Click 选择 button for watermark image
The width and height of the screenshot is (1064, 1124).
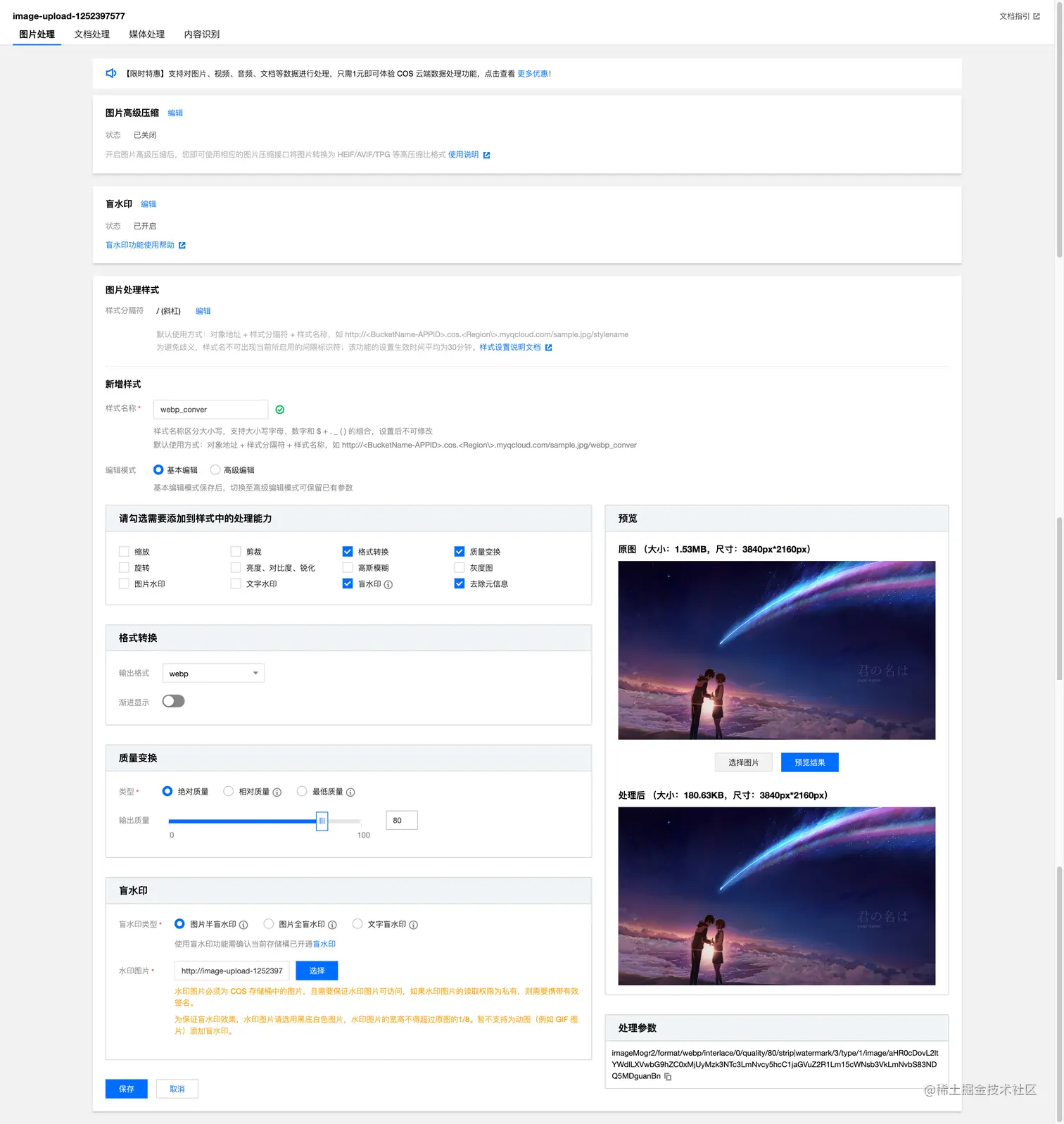pos(317,971)
